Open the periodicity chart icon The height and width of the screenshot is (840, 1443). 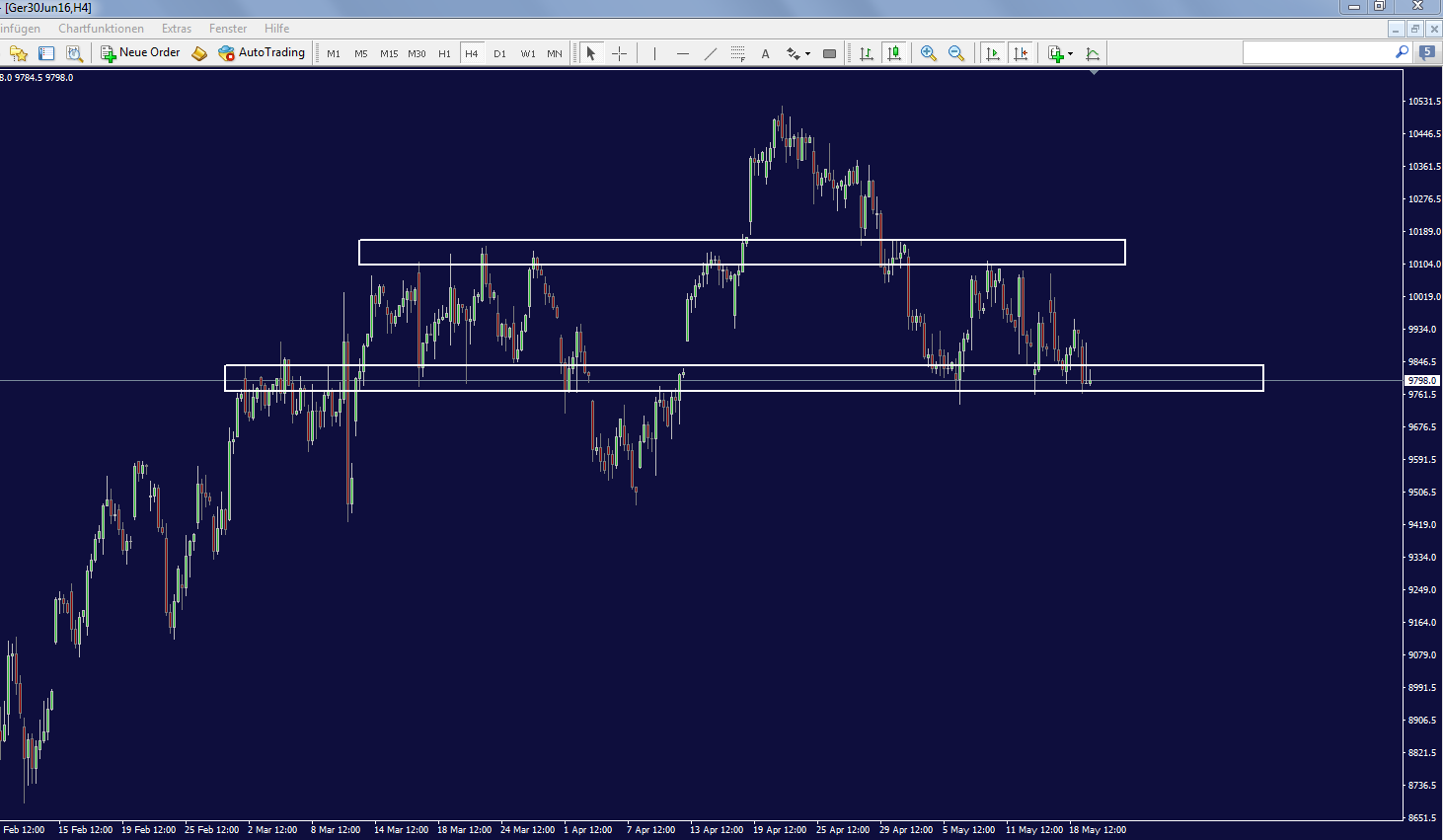1093,53
